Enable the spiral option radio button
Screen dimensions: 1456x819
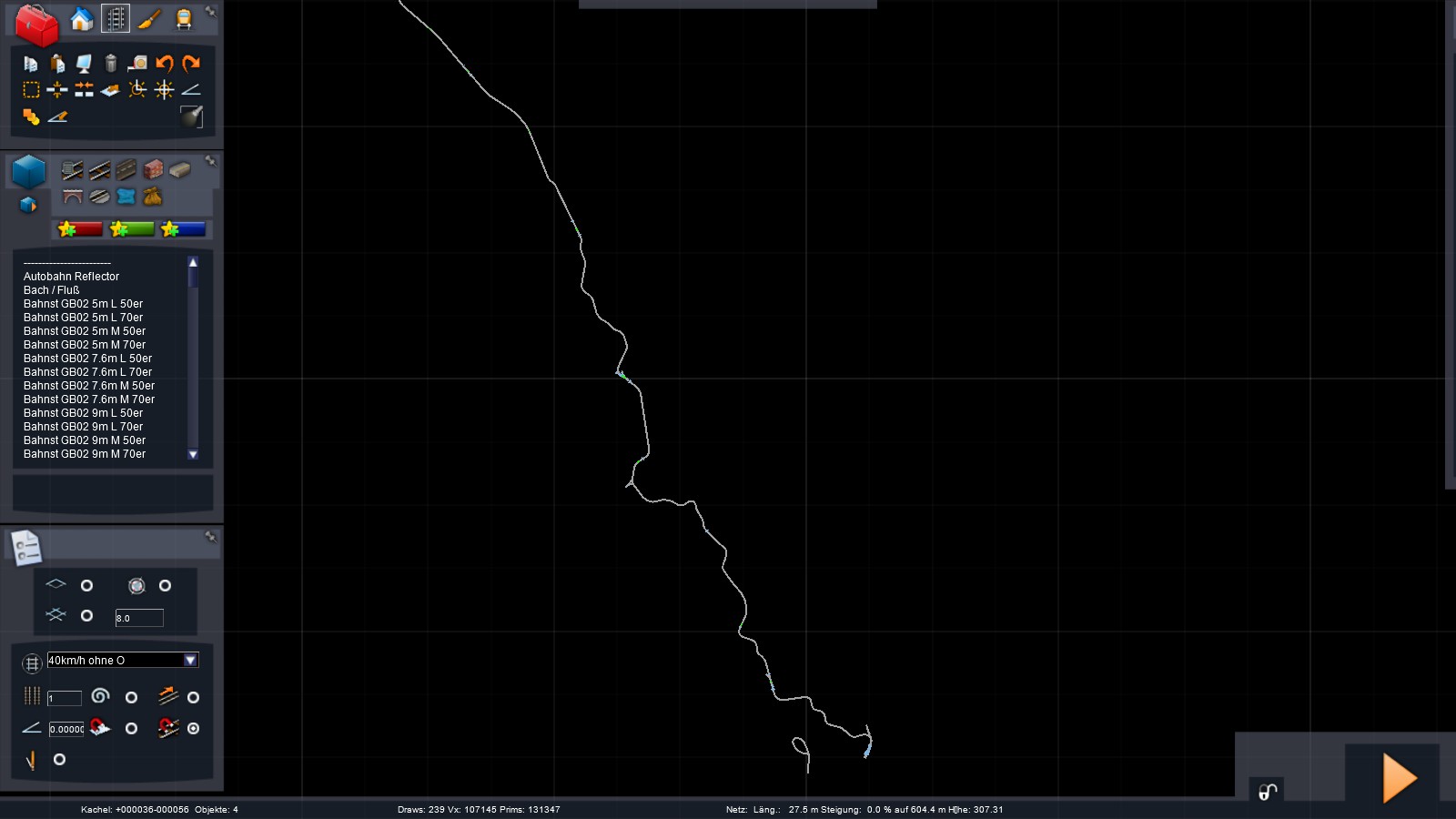coord(131,697)
